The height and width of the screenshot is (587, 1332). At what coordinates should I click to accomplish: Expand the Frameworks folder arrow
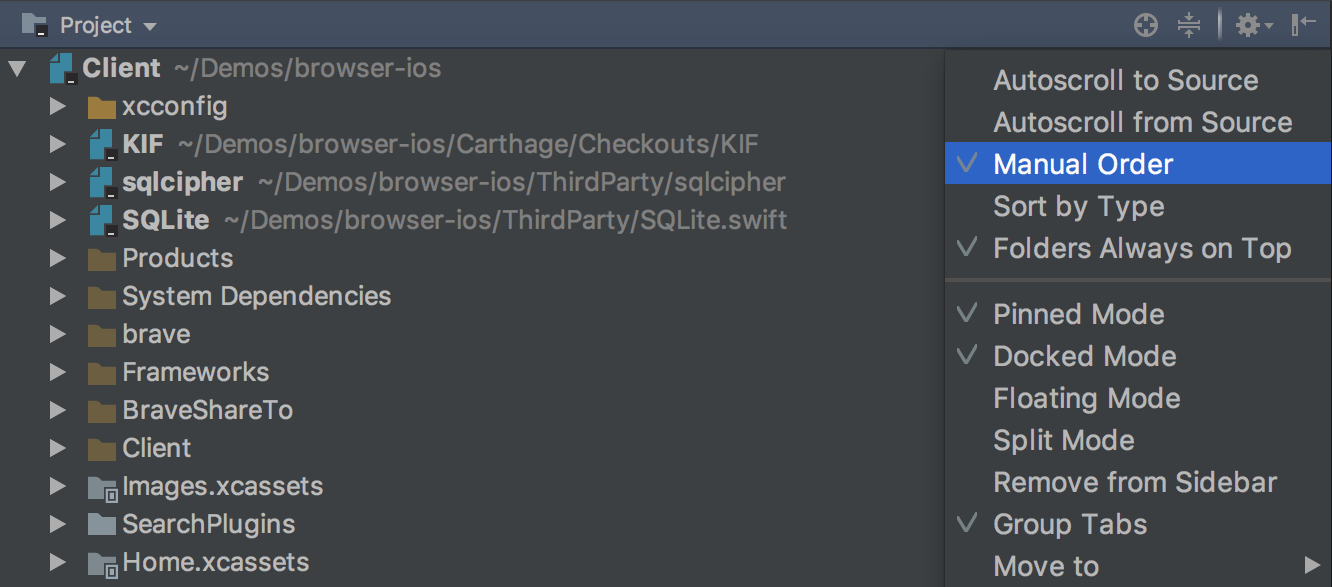point(58,373)
